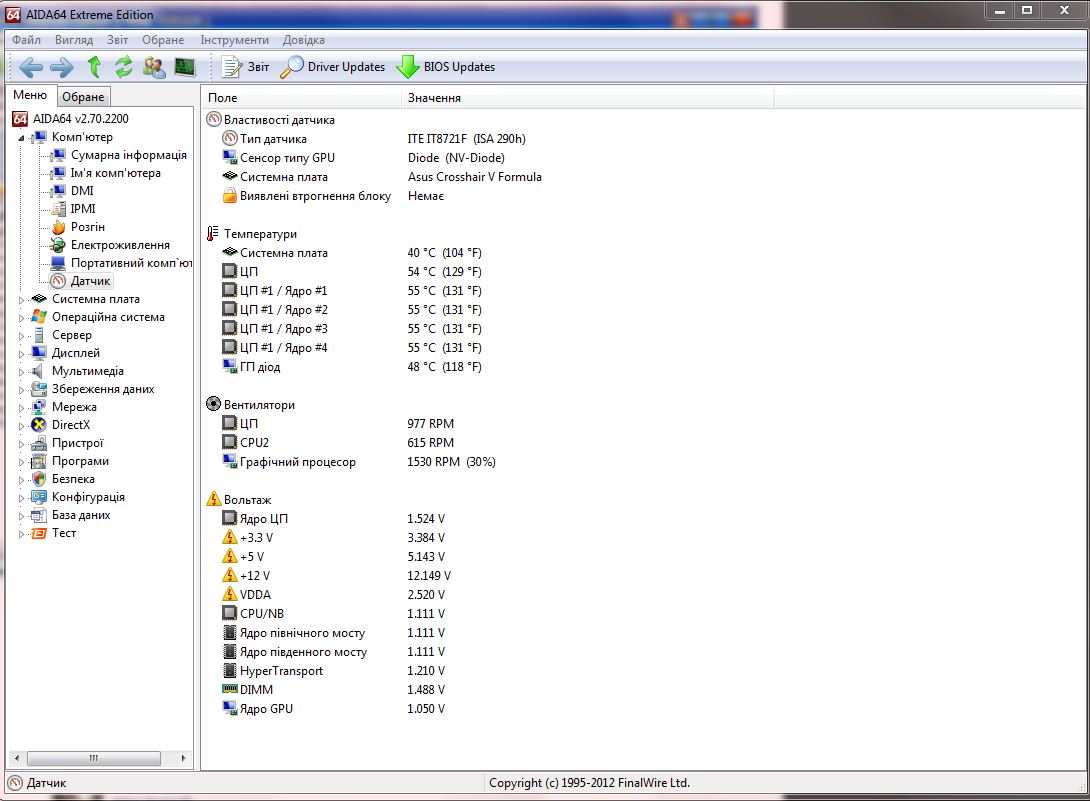Open Driver Updates
Viewport: 1090px width, 801px height.
pos(332,67)
